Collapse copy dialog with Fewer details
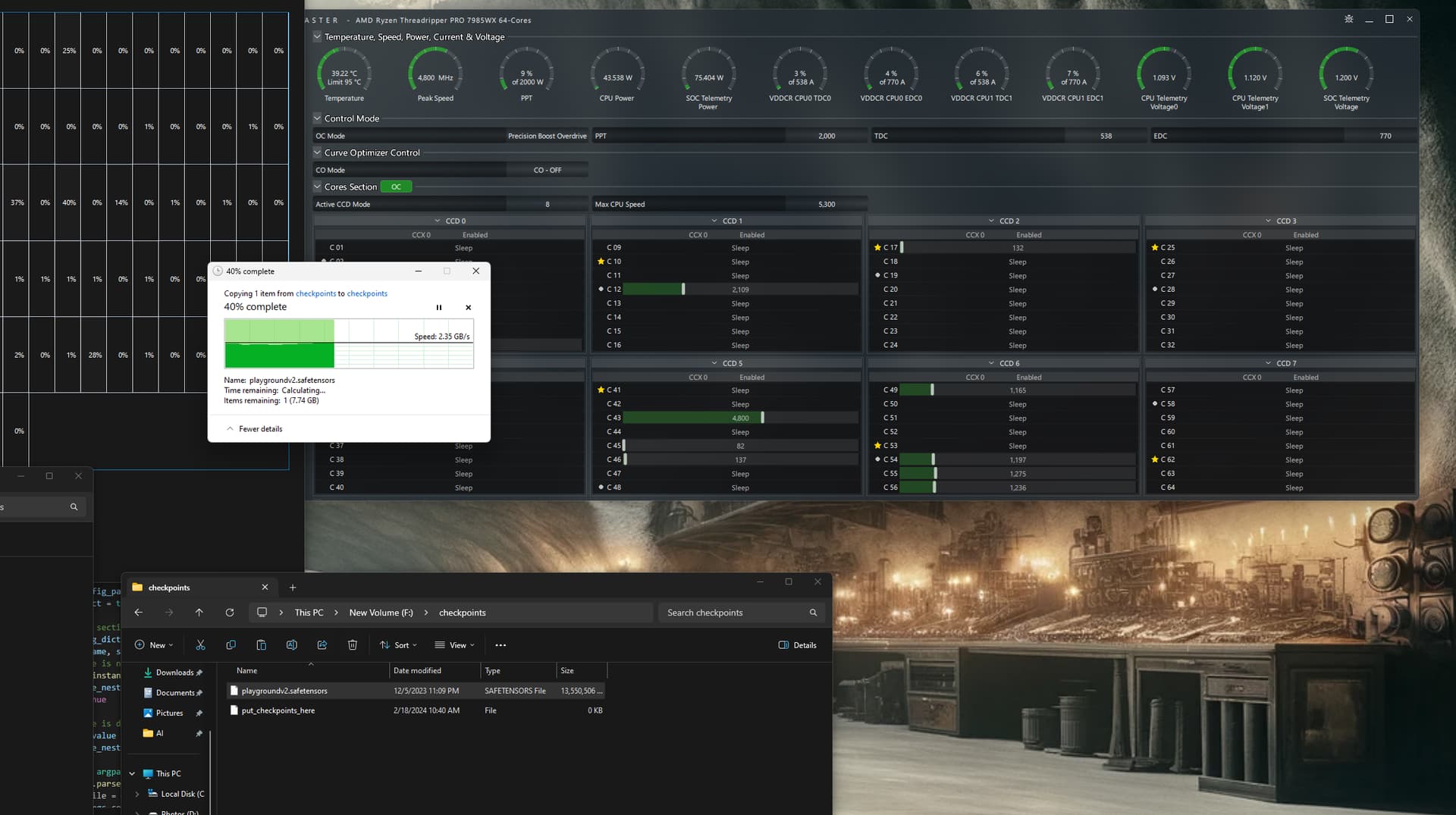This screenshot has width=1456, height=815. (x=254, y=429)
